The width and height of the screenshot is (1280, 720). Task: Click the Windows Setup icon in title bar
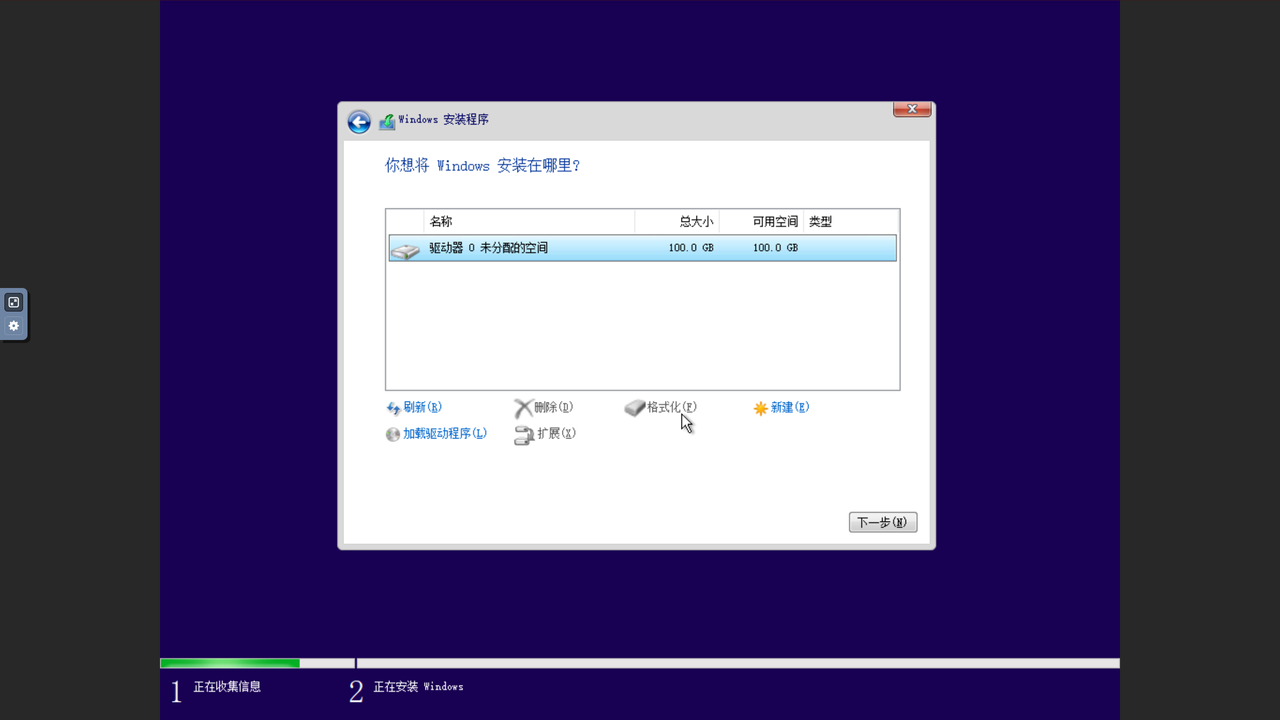(x=387, y=122)
